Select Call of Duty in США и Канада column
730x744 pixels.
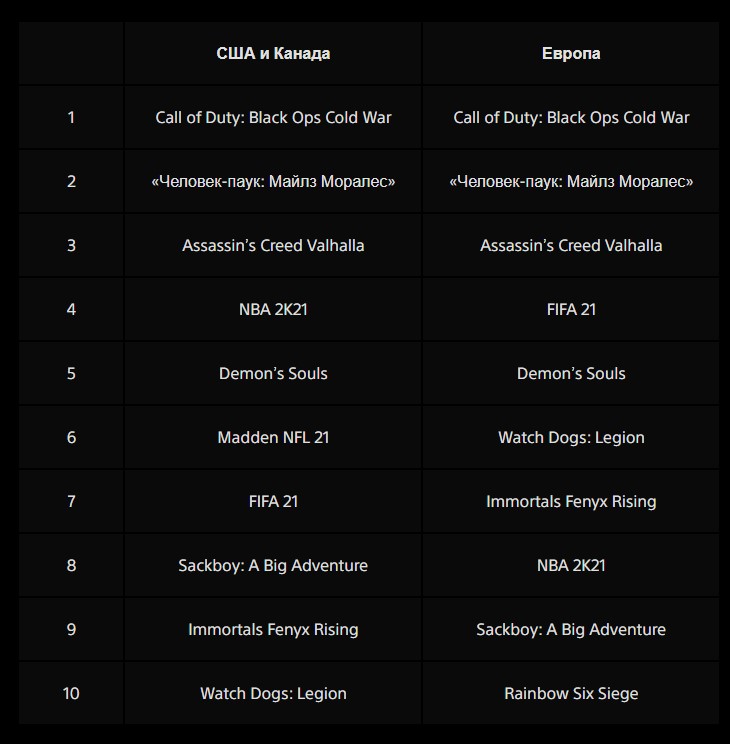click(x=273, y=117)
